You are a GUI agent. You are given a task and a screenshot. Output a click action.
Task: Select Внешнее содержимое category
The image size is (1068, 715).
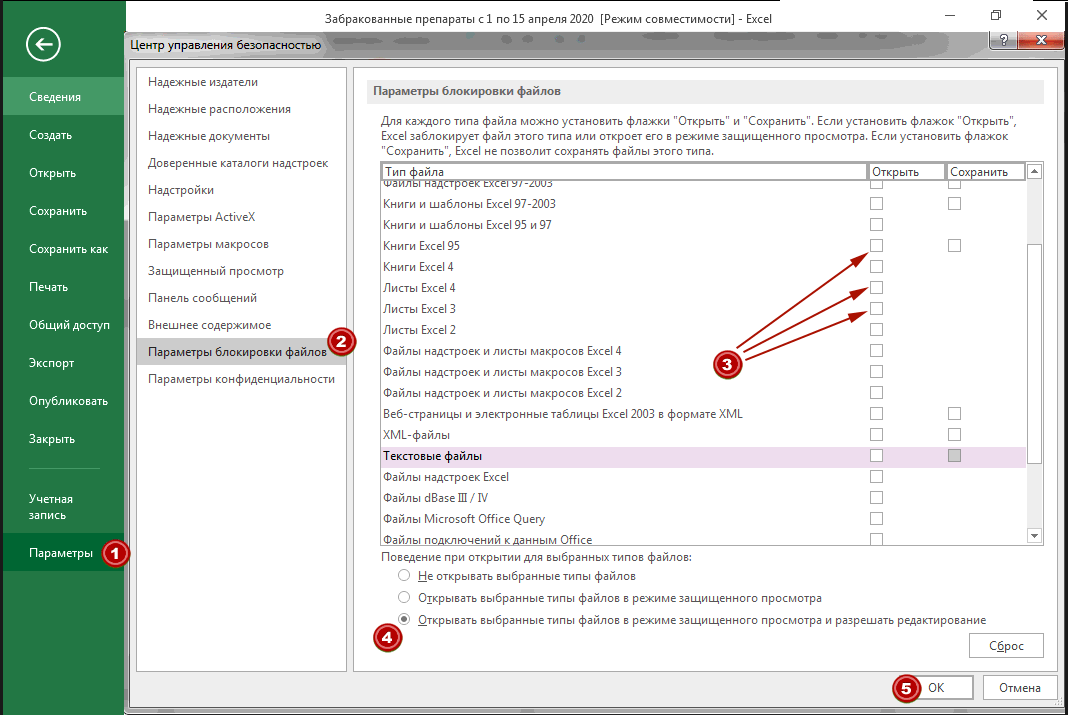pos(241,325)
